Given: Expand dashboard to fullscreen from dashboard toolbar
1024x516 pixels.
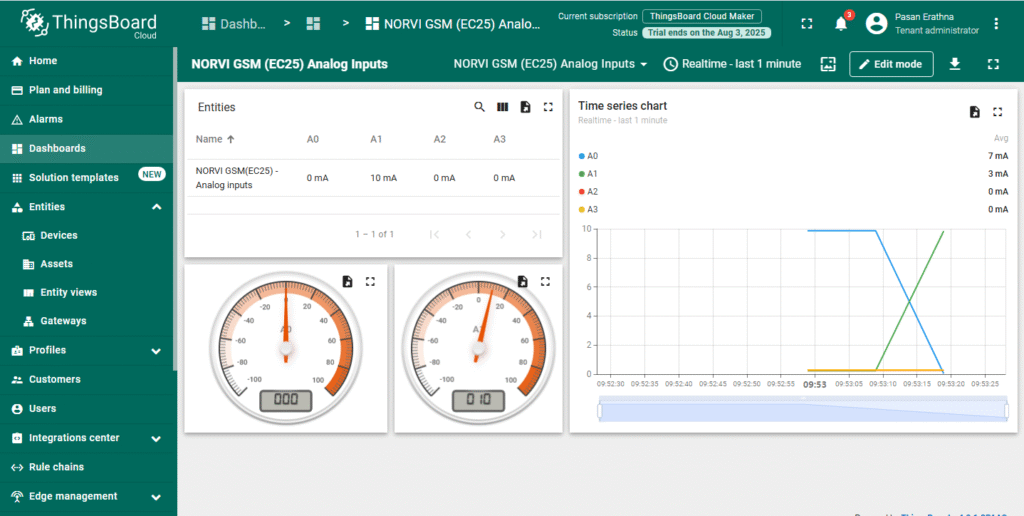Looking at the screenshot, I should [993, 64].
